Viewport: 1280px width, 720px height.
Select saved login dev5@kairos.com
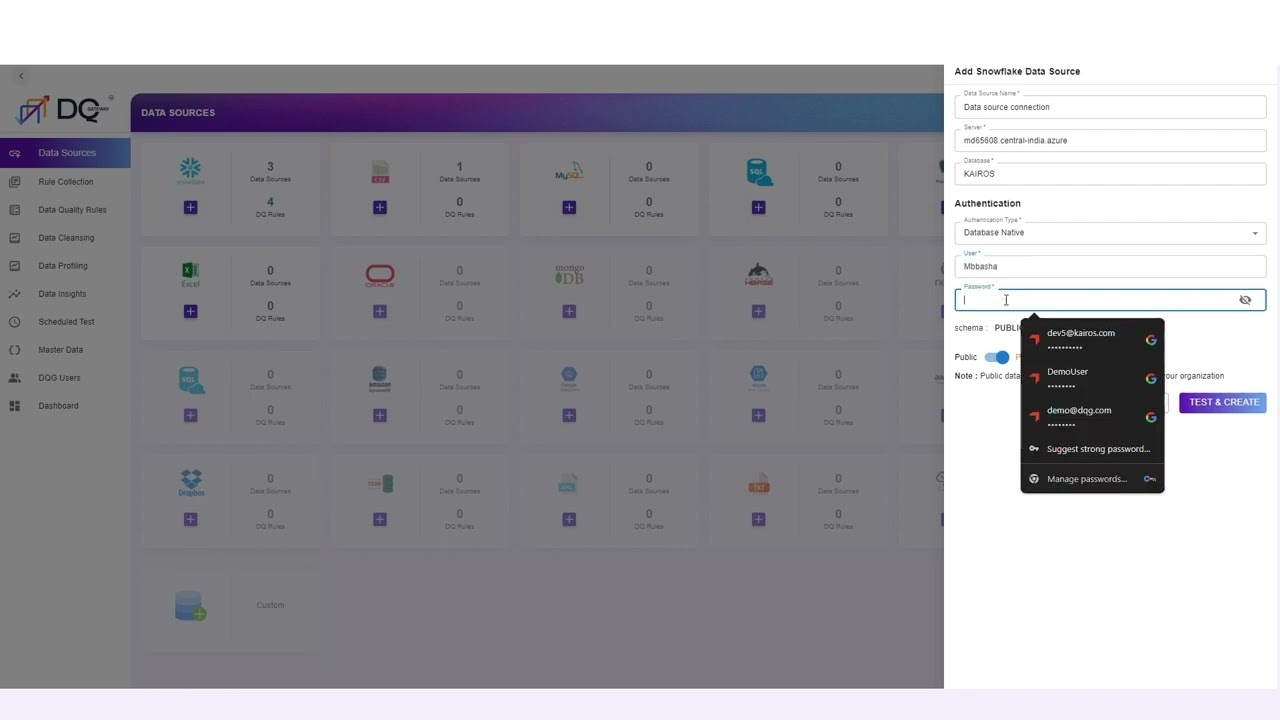click(x=1092, y=339)
